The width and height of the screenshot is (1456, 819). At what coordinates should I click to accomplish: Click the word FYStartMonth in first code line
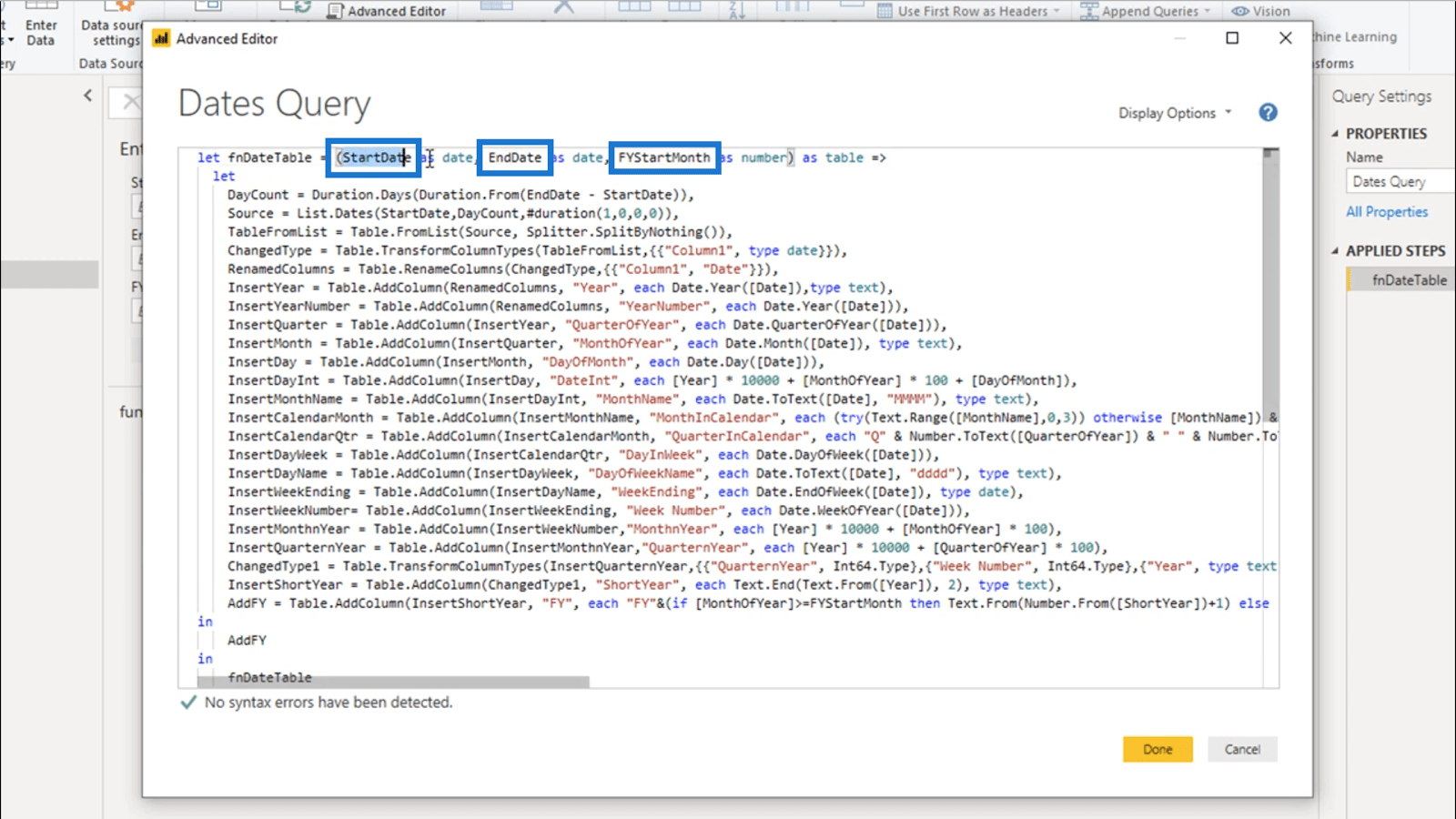(664, 157)
